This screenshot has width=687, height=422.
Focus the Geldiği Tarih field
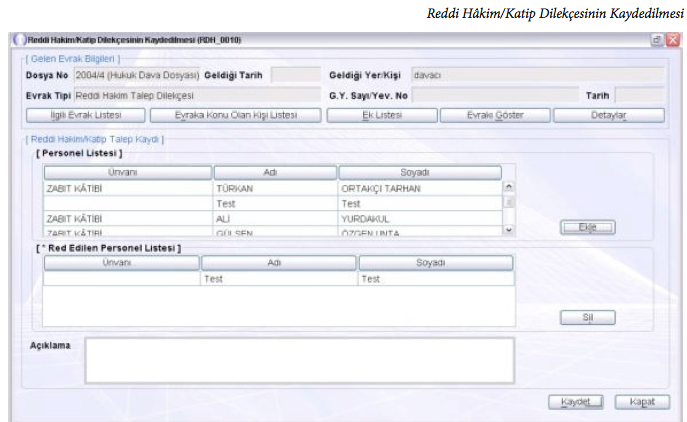click(x=296, y=74)
